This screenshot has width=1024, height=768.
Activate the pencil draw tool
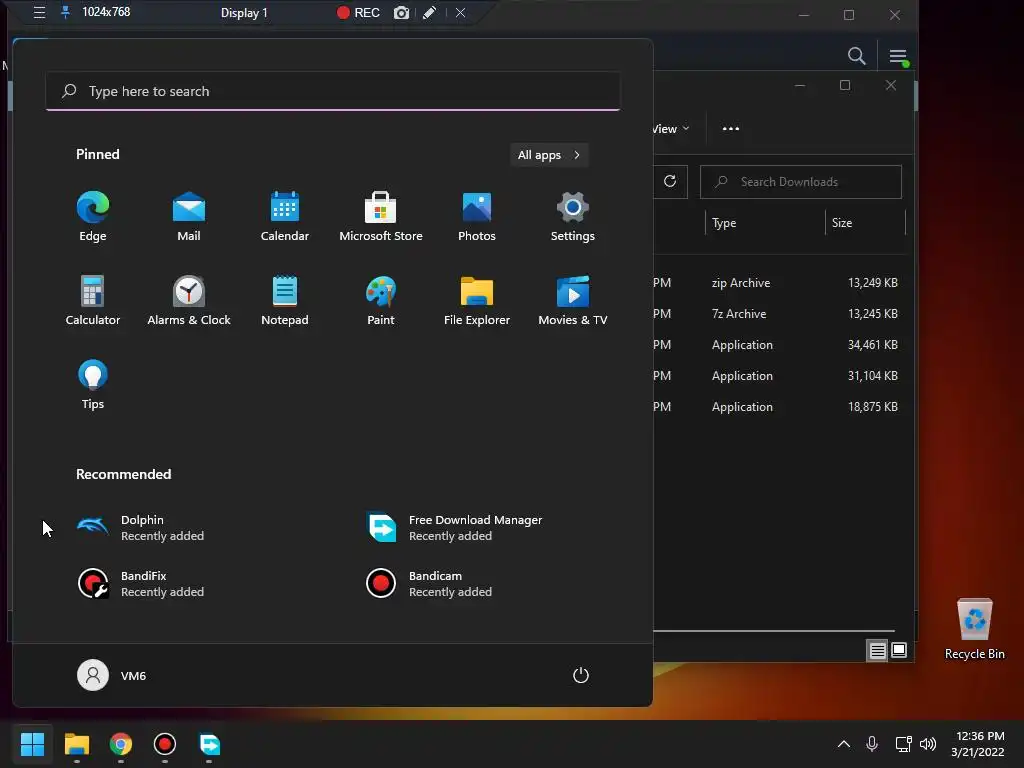point(429,13)
